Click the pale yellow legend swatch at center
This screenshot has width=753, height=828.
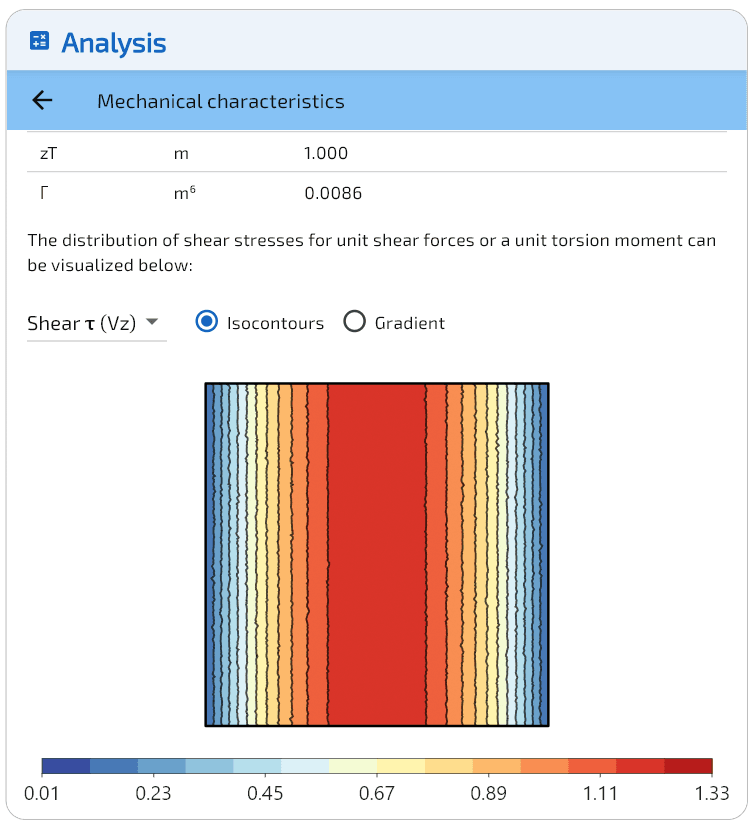[x=353, y=767]
